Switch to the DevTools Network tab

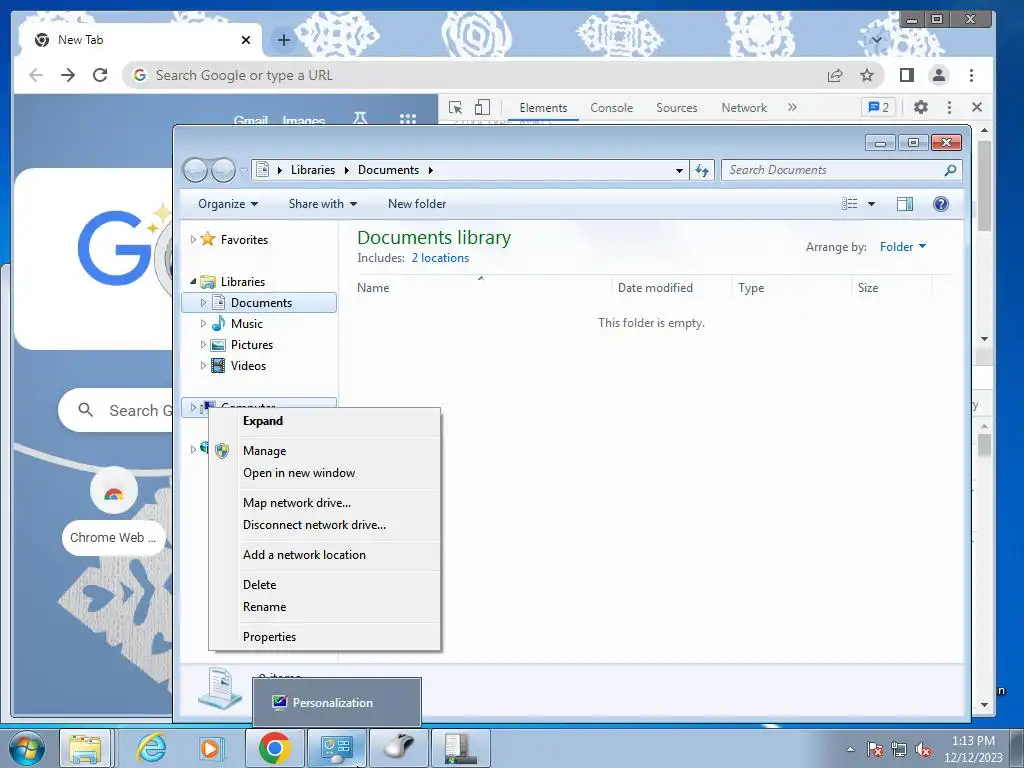tap(744, 108)
